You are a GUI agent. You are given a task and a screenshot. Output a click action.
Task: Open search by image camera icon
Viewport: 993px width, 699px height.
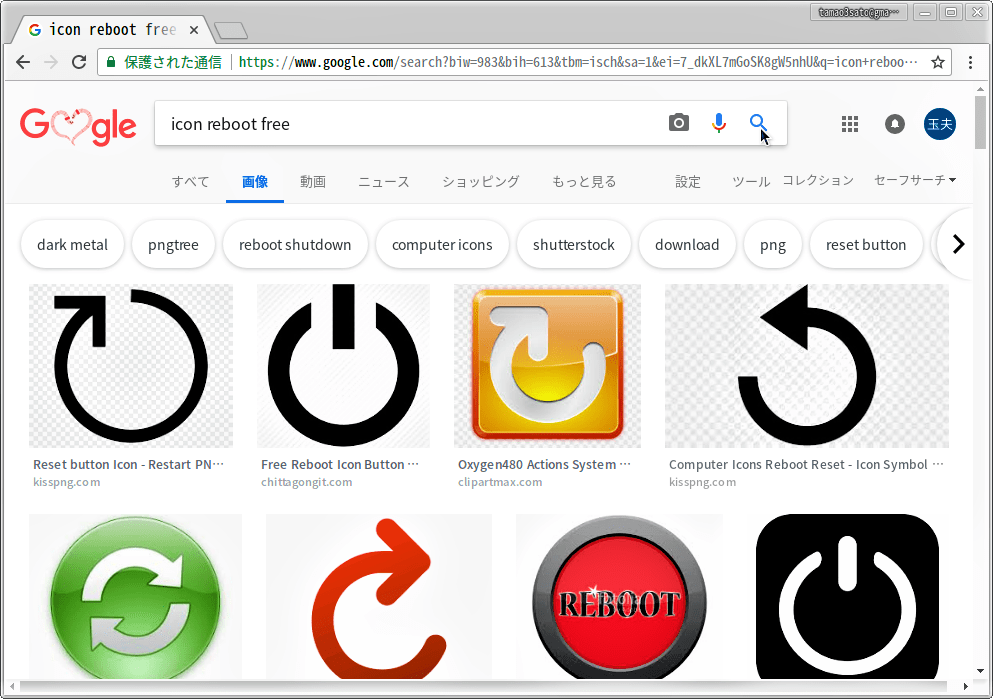coord(678,123)
